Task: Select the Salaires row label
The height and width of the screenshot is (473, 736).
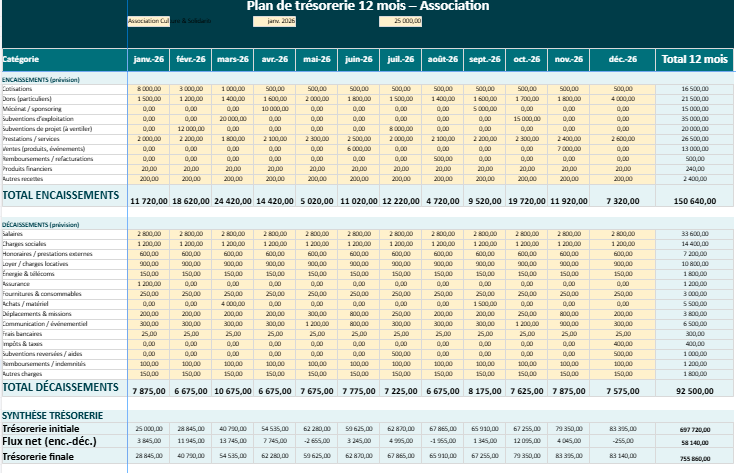Action: (14, 235)
